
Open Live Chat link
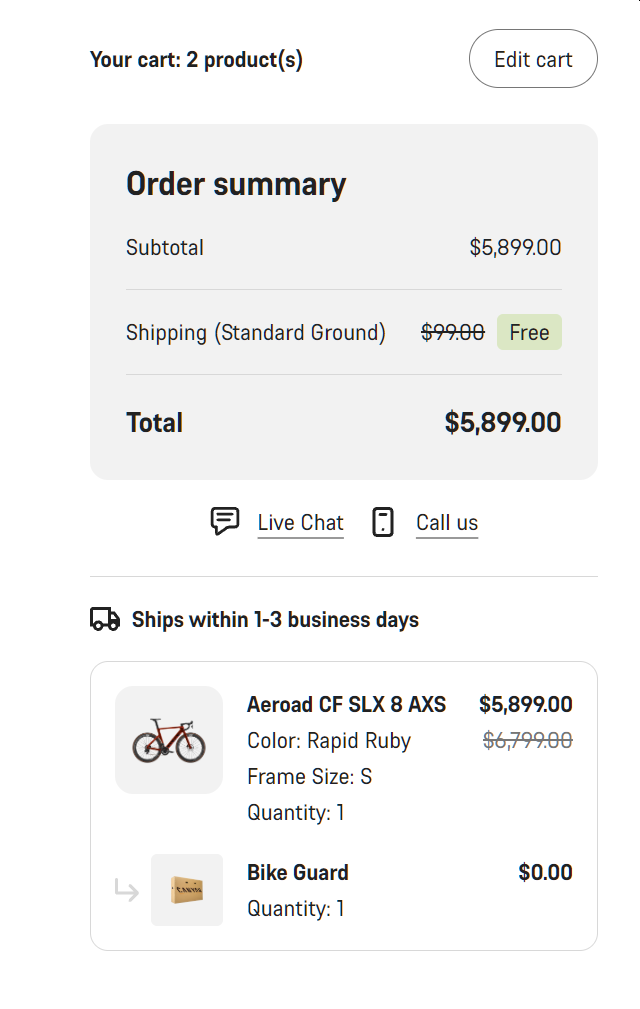click(300, 522)
